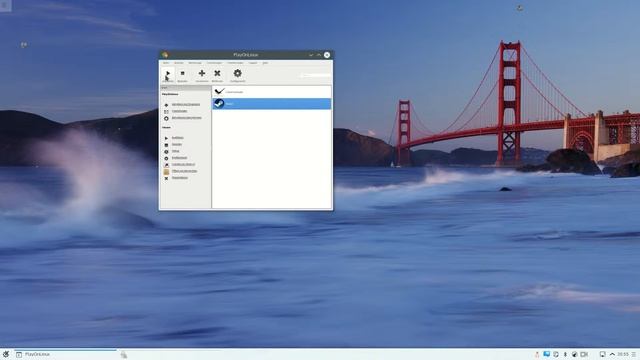Click the Steam logo icon in list
The image size is (640, 360).
[x=219, y=104]
